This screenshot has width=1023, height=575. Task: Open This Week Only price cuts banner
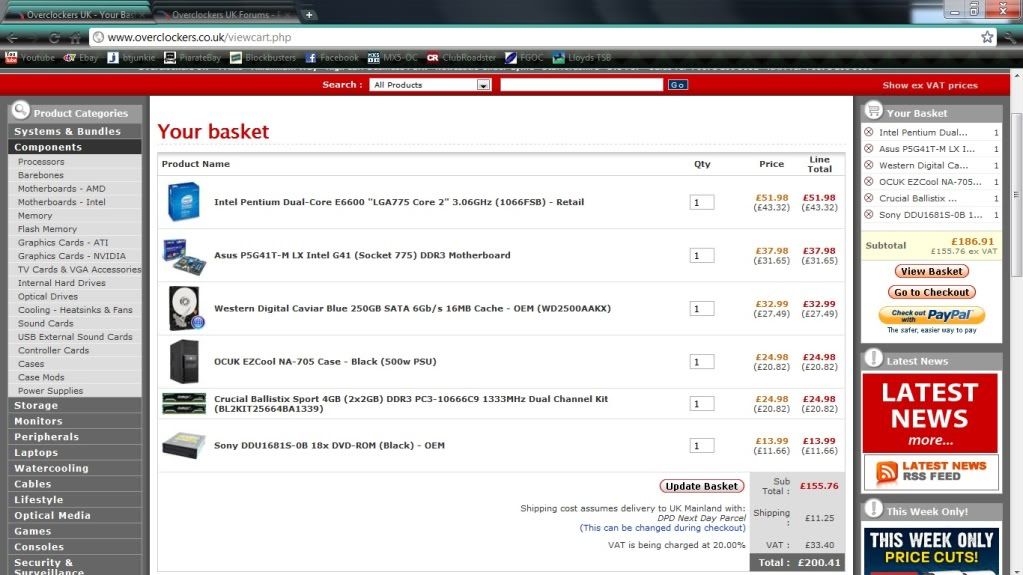coord(930,551)
